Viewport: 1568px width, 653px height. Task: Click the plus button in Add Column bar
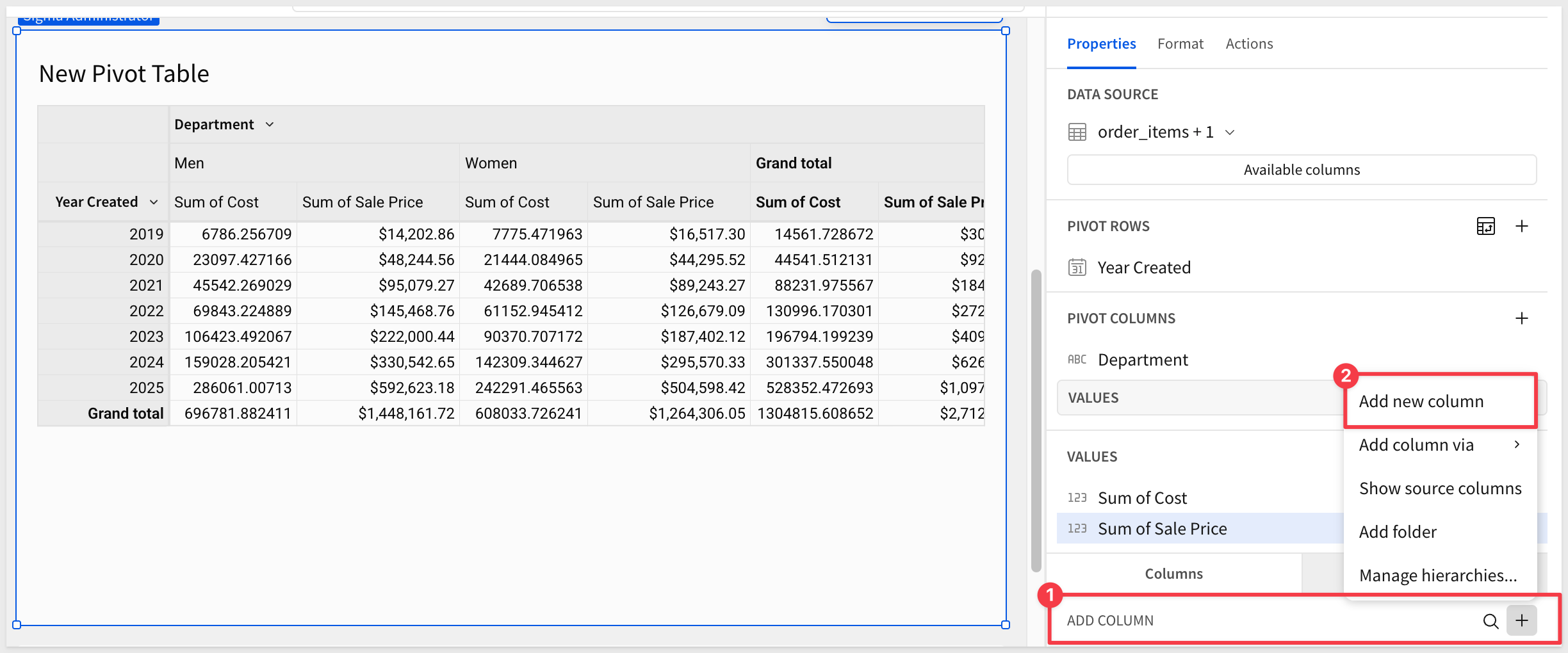1522,620
